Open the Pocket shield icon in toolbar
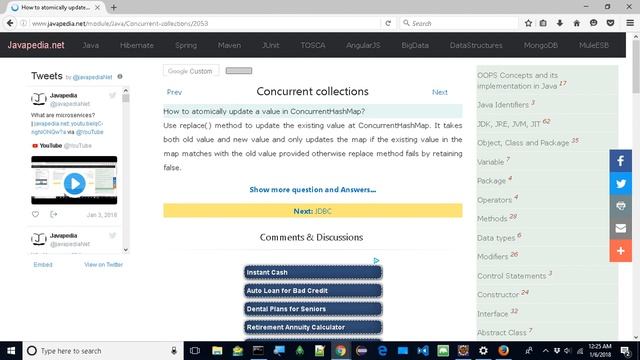Screen dimensions: 640x360 click(x=610, y=23)
